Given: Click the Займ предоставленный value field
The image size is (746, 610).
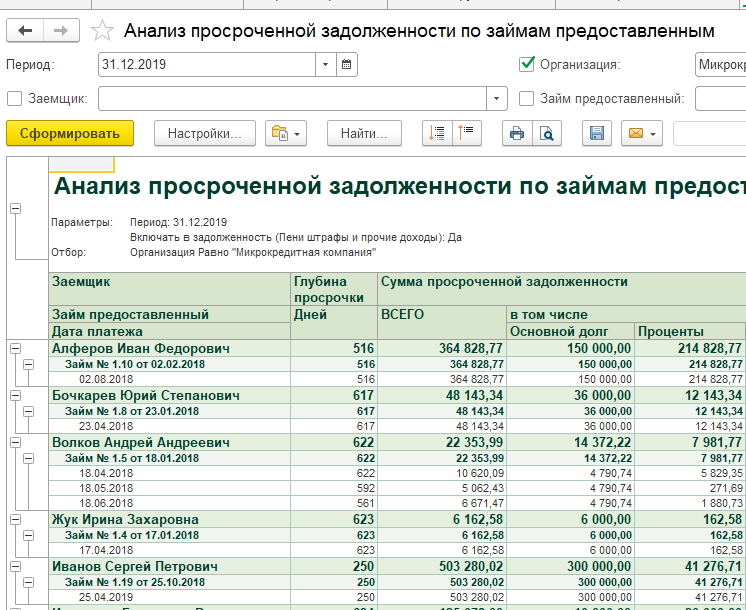Looking at the screenshot, I should [720, 98].
